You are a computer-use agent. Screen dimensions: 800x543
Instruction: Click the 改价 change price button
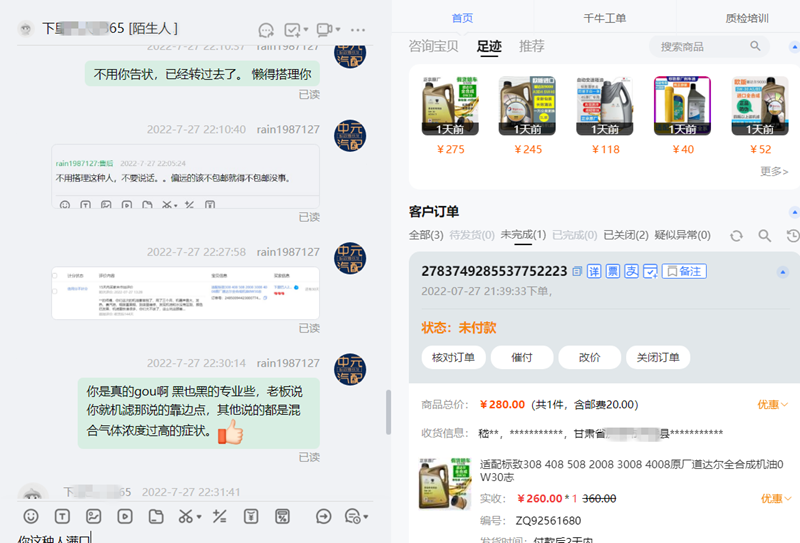(x=590, y=357)
